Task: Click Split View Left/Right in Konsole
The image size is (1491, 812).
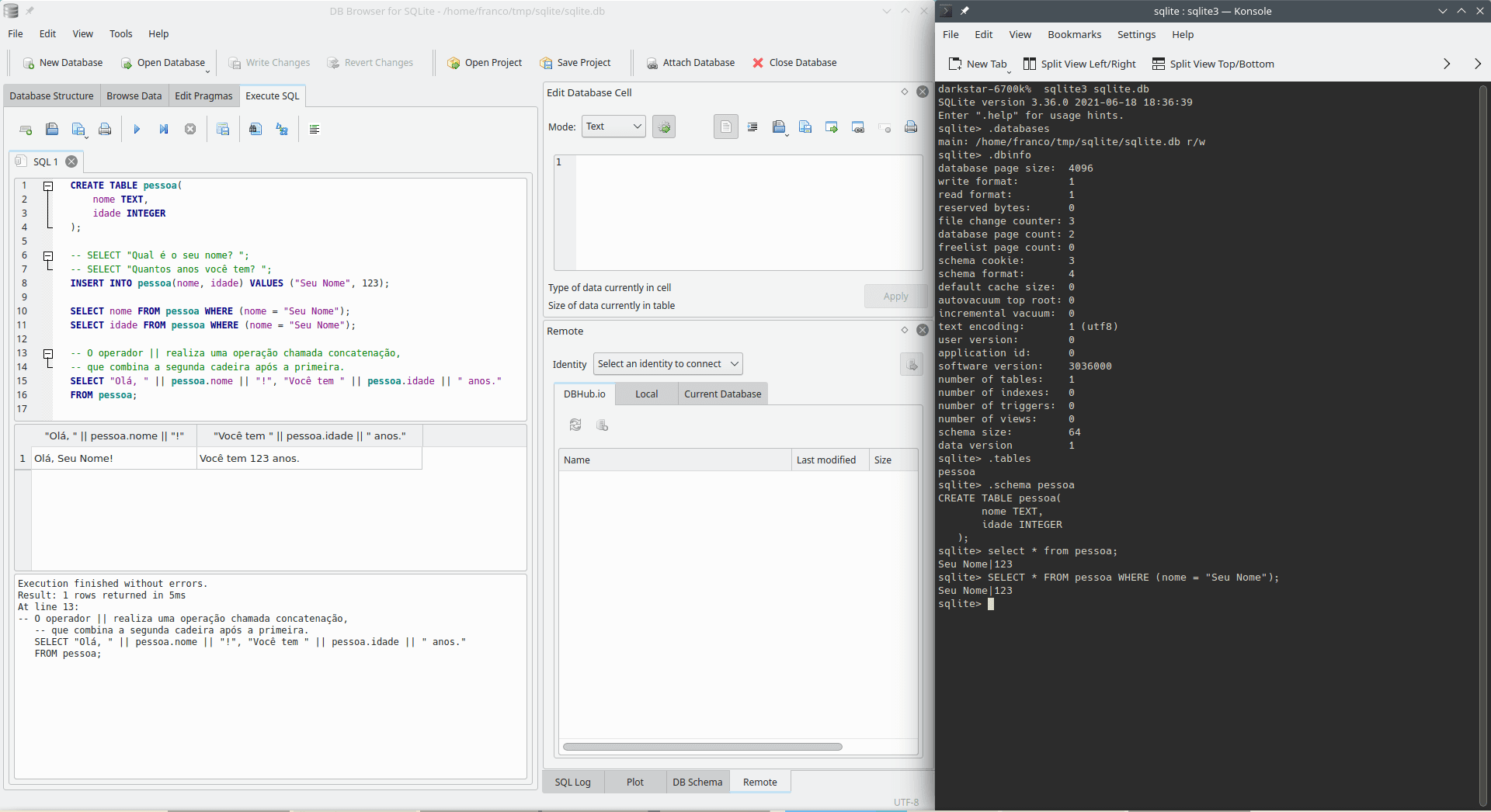Action: pos(1079,64)
